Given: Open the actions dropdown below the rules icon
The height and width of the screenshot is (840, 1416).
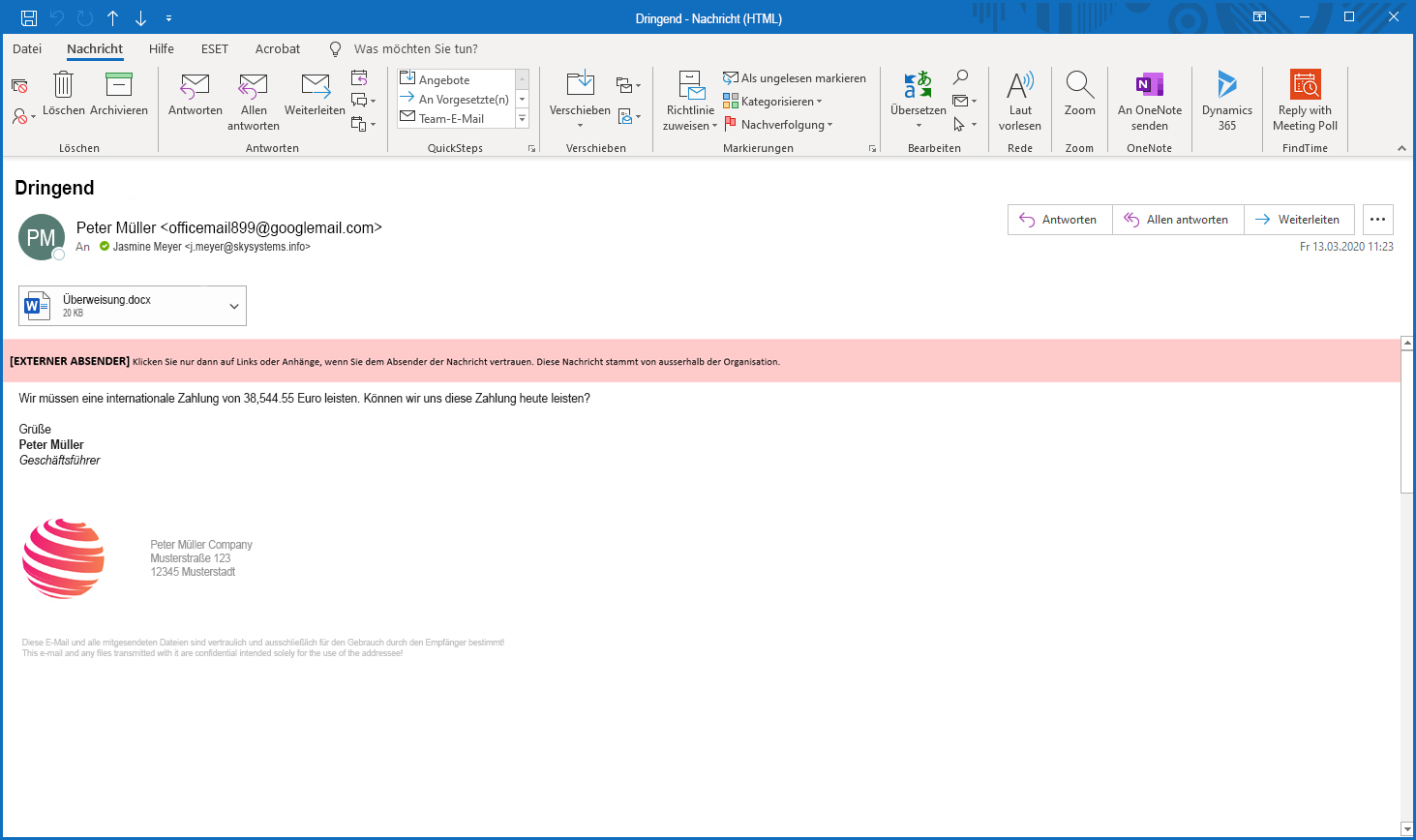Looking at the screenshot, I should point(628,117).
